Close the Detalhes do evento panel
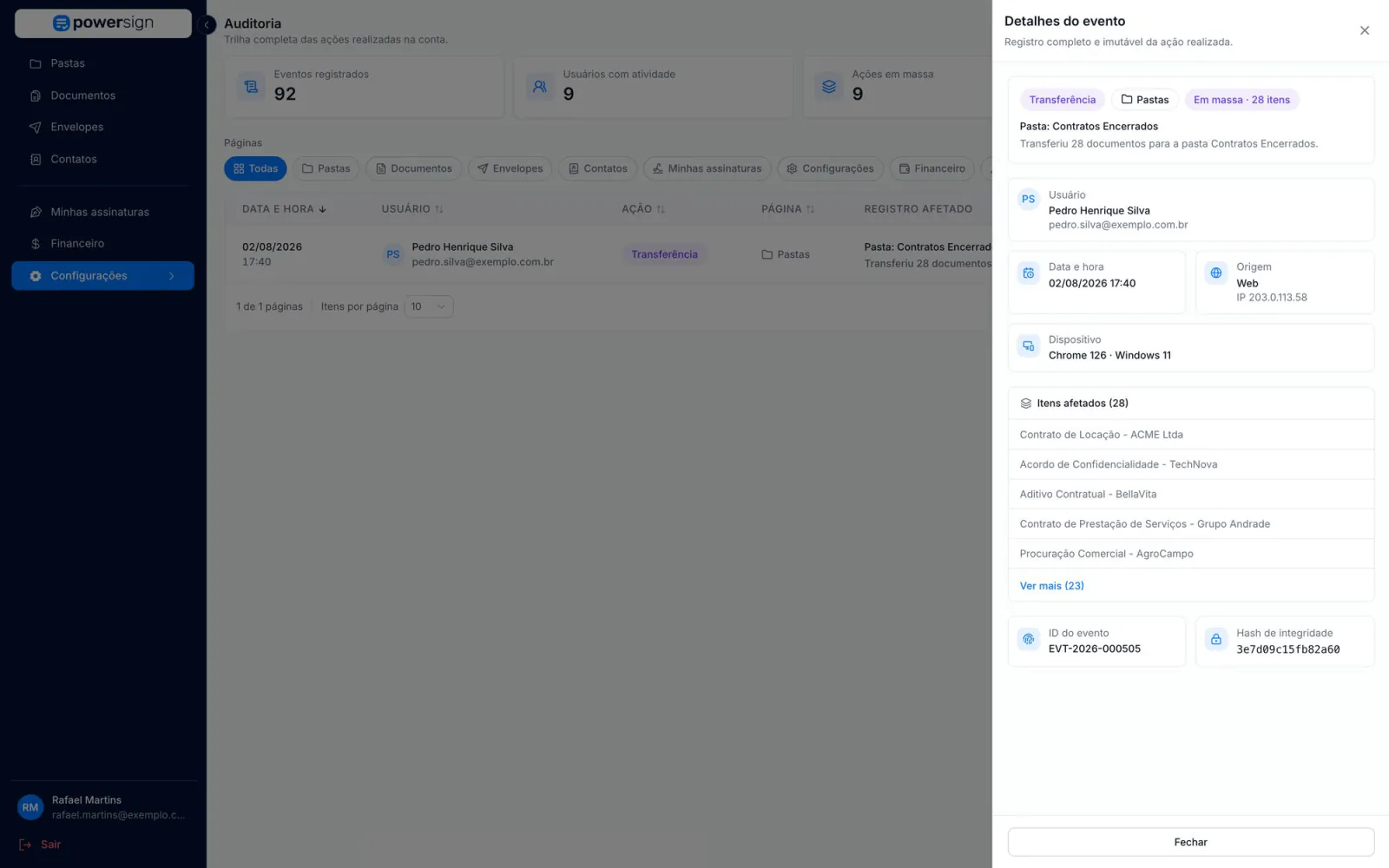The width and height of the screenshot is (1389, 868). pyautogui.click(x=1364, y=30)
